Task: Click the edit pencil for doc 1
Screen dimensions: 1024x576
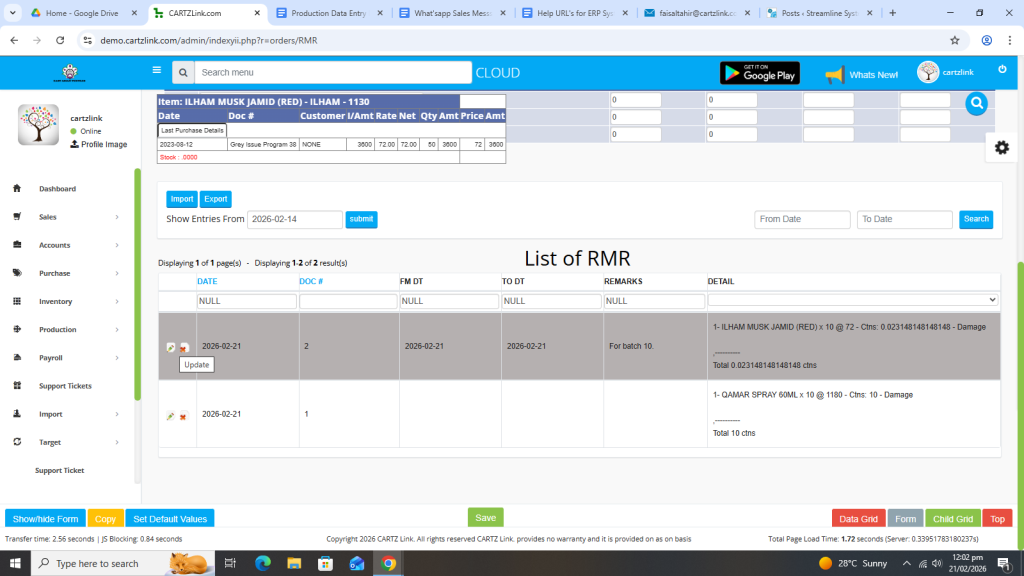Action: 170,416
